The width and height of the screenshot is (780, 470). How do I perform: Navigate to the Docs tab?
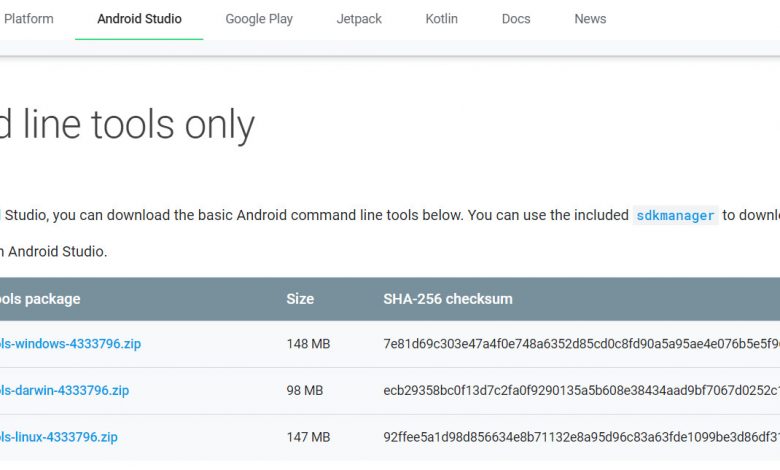516,19
